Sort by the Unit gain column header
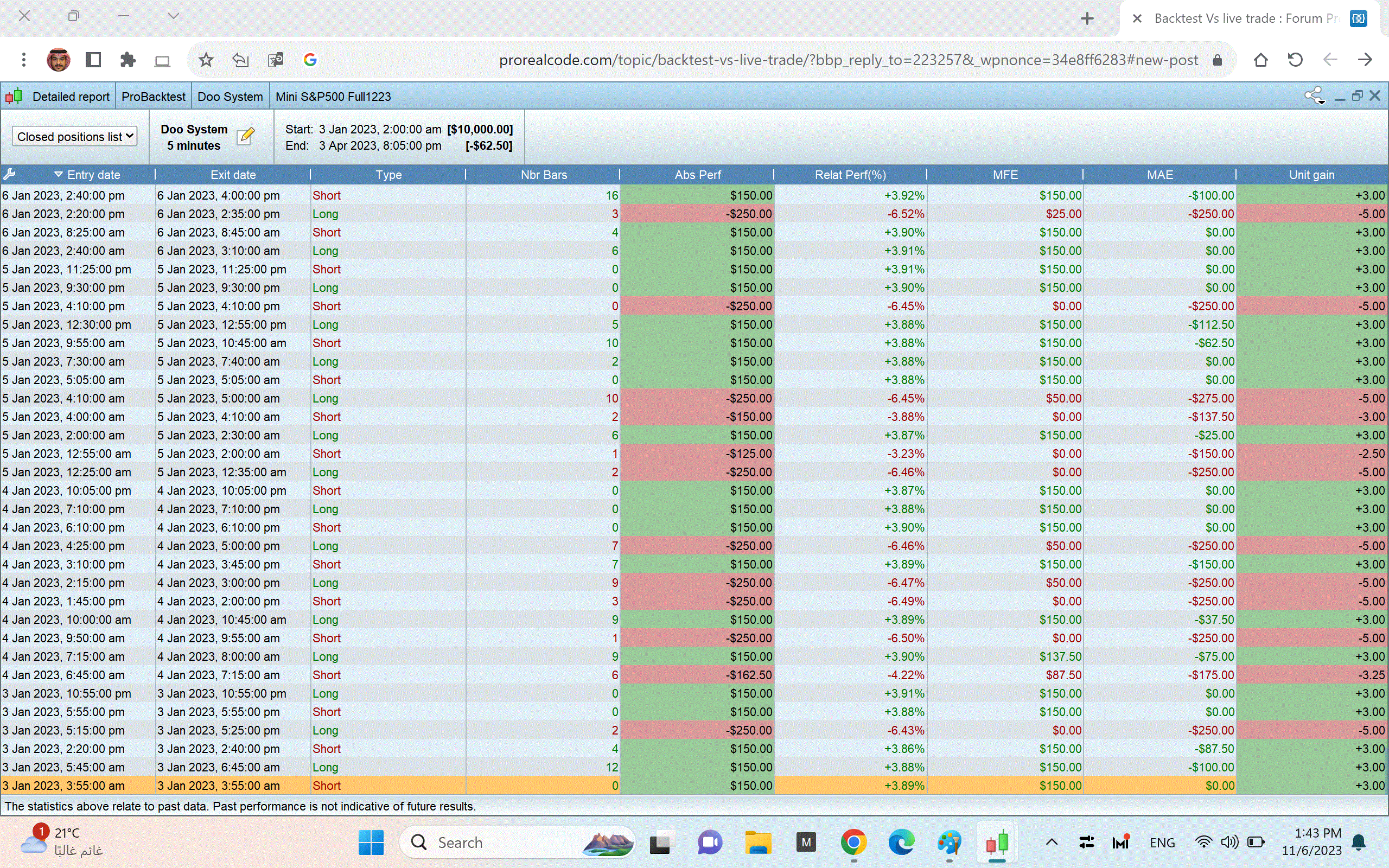 pos(1311,175)
